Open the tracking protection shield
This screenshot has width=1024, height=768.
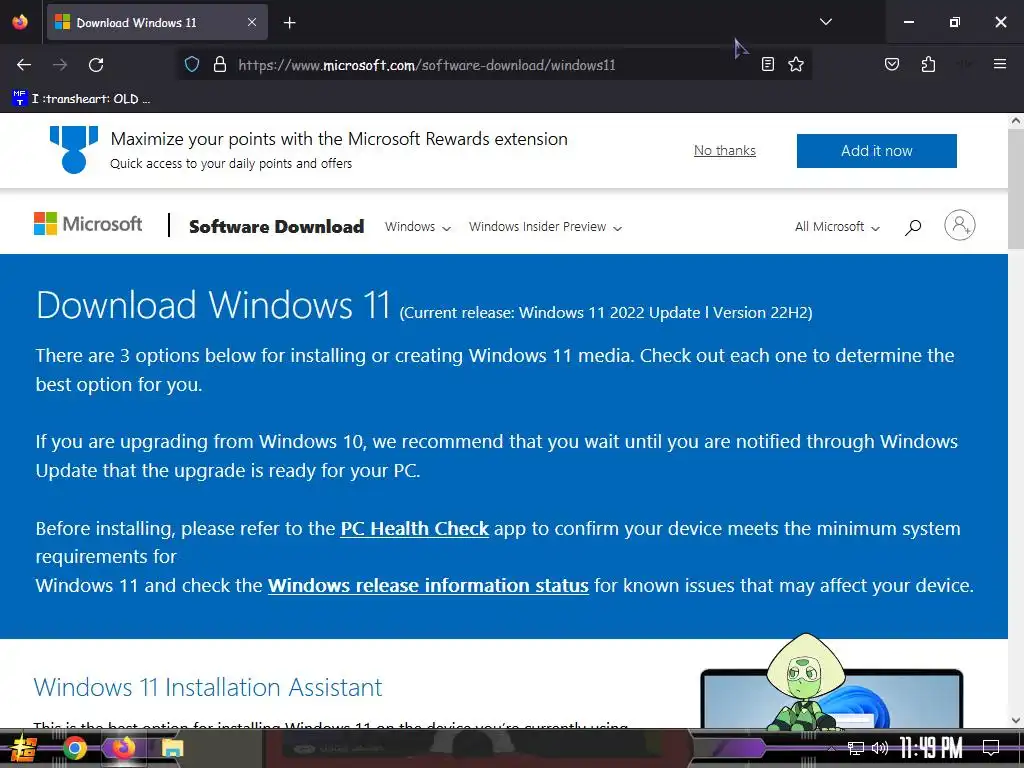click(x=191, y=65)
